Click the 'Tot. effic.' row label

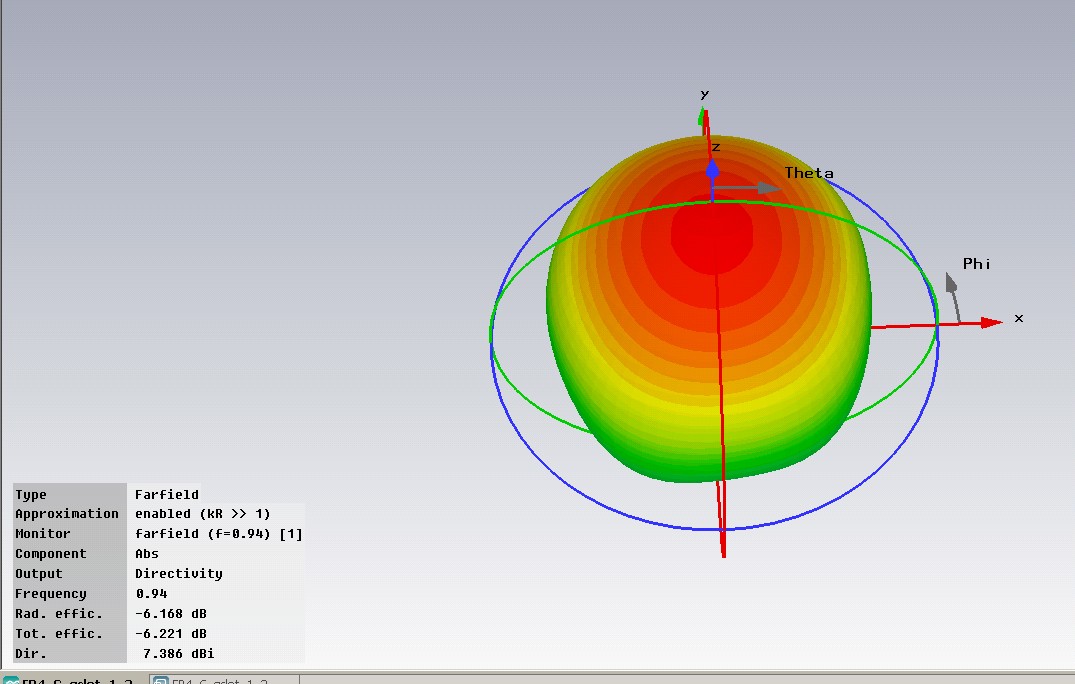[58, 633]
